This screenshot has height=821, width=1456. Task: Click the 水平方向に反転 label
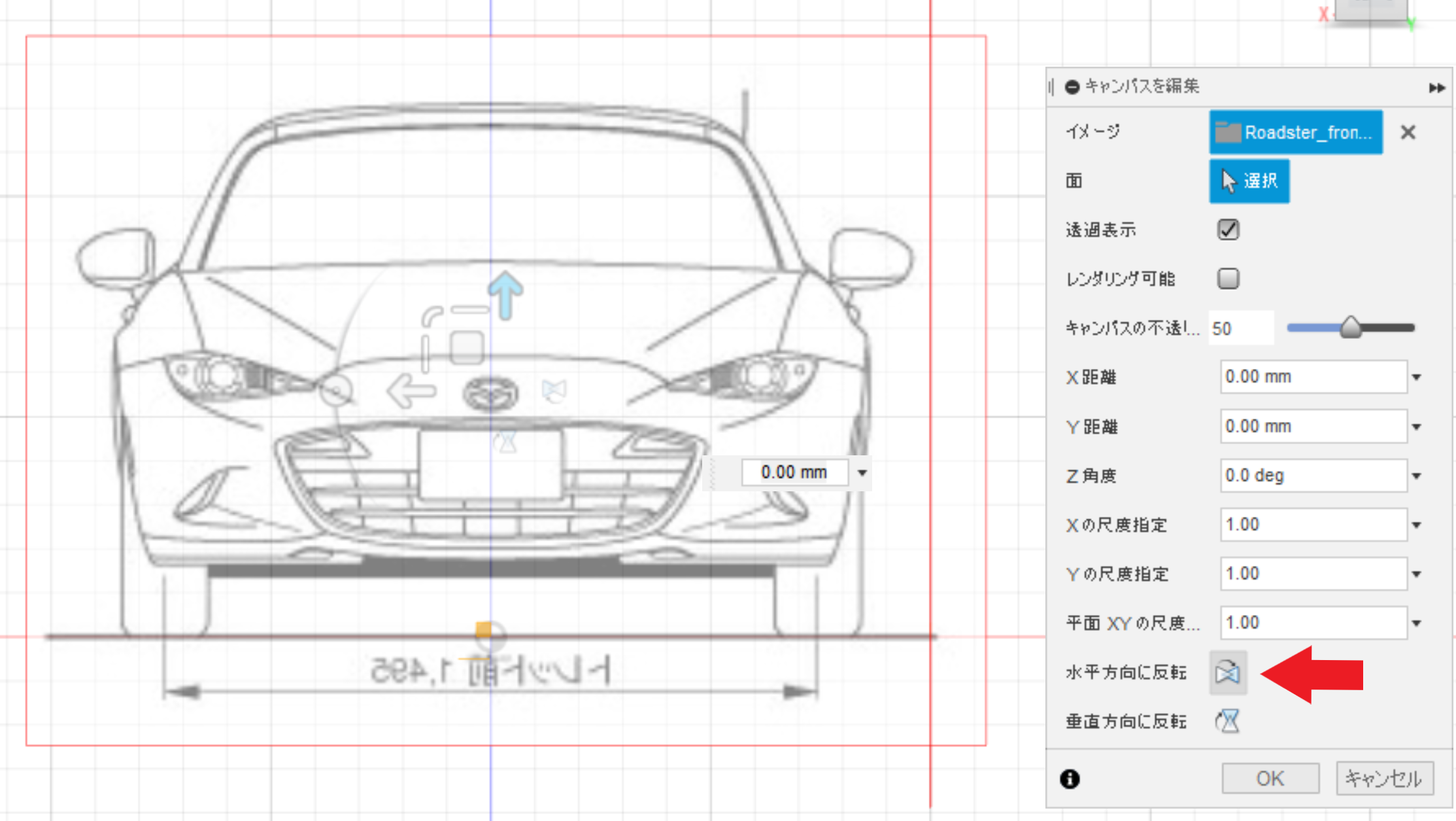(x=1126, y=673)
